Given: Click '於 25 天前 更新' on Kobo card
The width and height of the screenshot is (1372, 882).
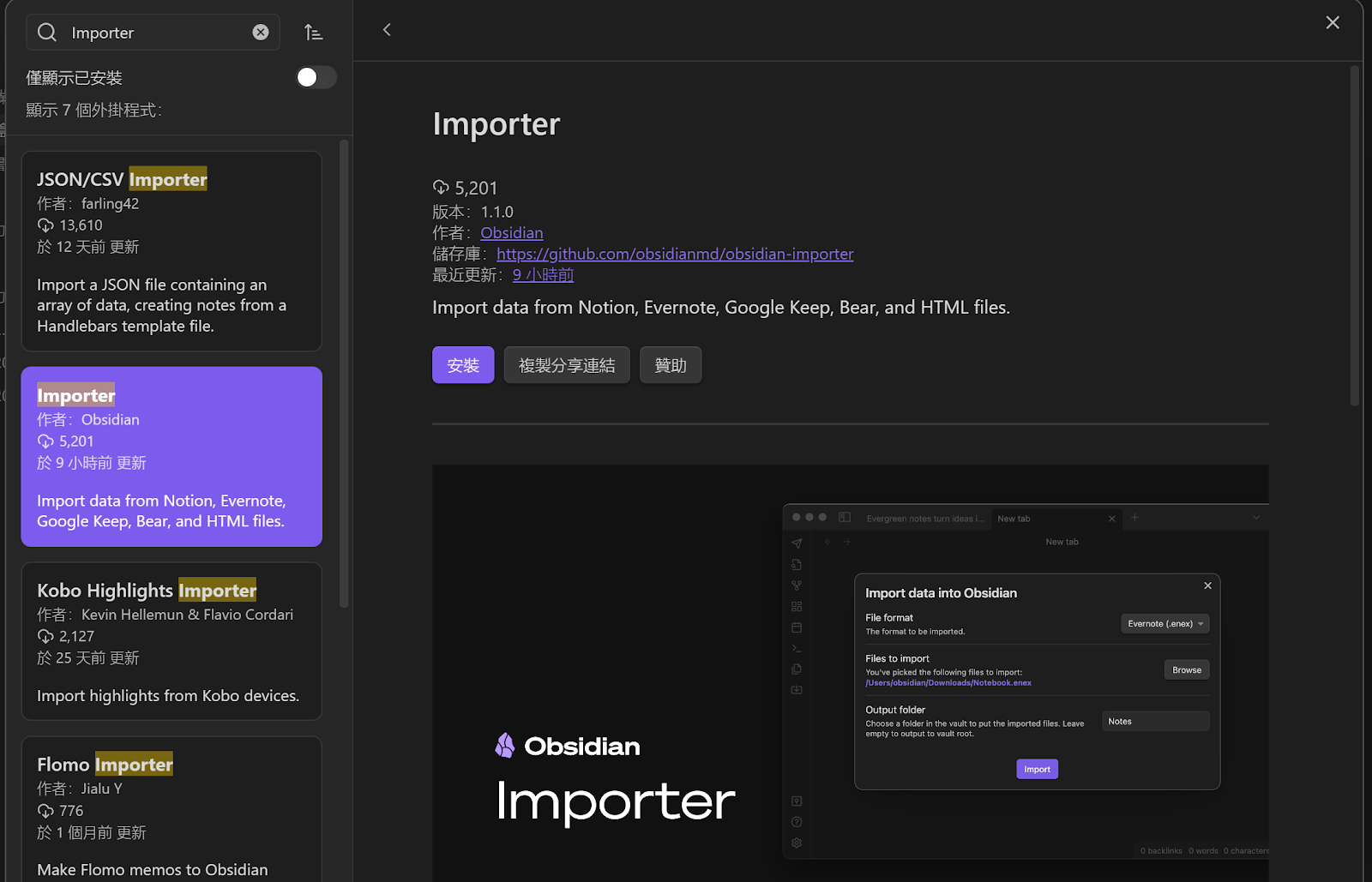Looking at the screenshot, I should click(x=88, y=658).
